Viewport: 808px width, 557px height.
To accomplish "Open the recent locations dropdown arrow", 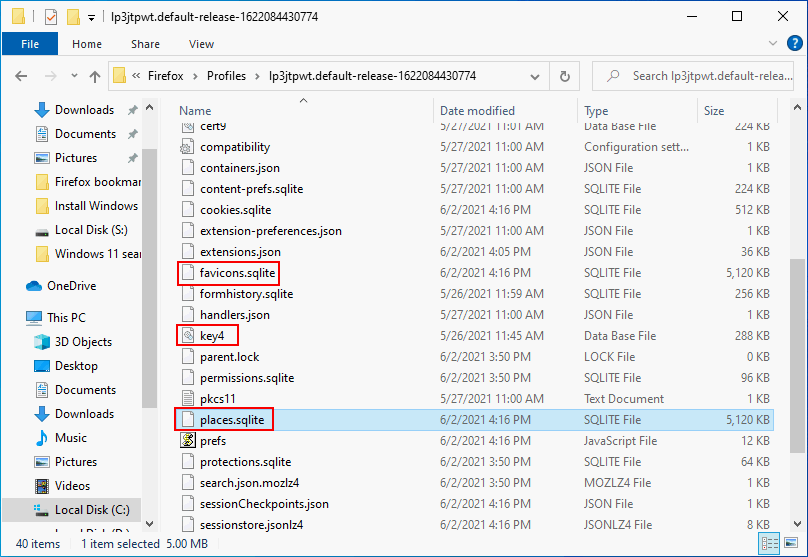I will [x=74, y=76].
